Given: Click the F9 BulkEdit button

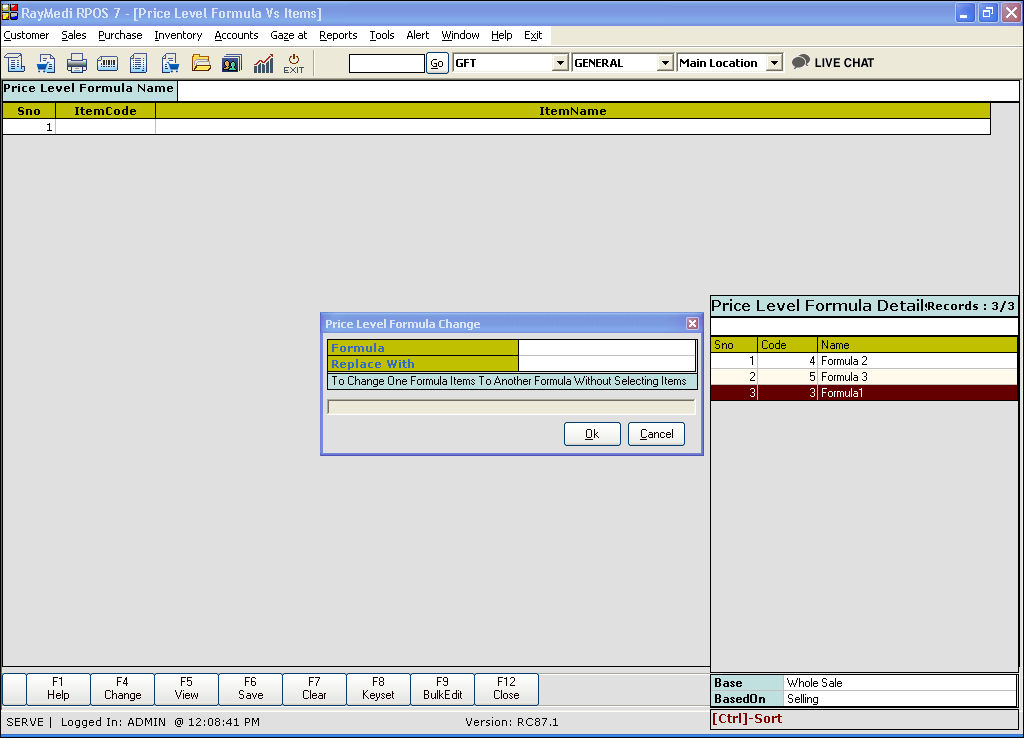Looking at the screenshot, I should (x=442, y=689).
